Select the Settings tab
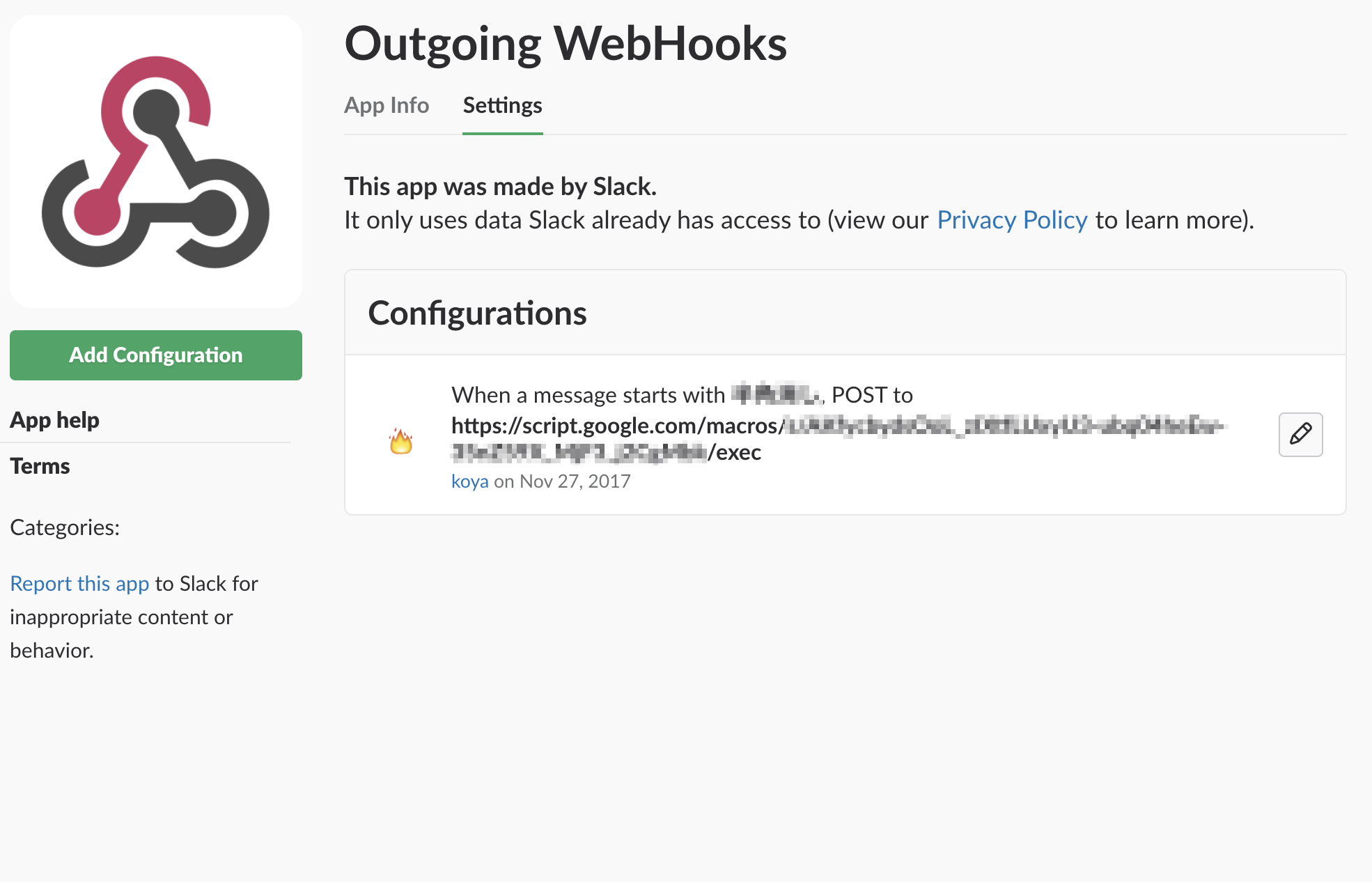The width and height of the screenshot is (1372, 882). (502, 105)
